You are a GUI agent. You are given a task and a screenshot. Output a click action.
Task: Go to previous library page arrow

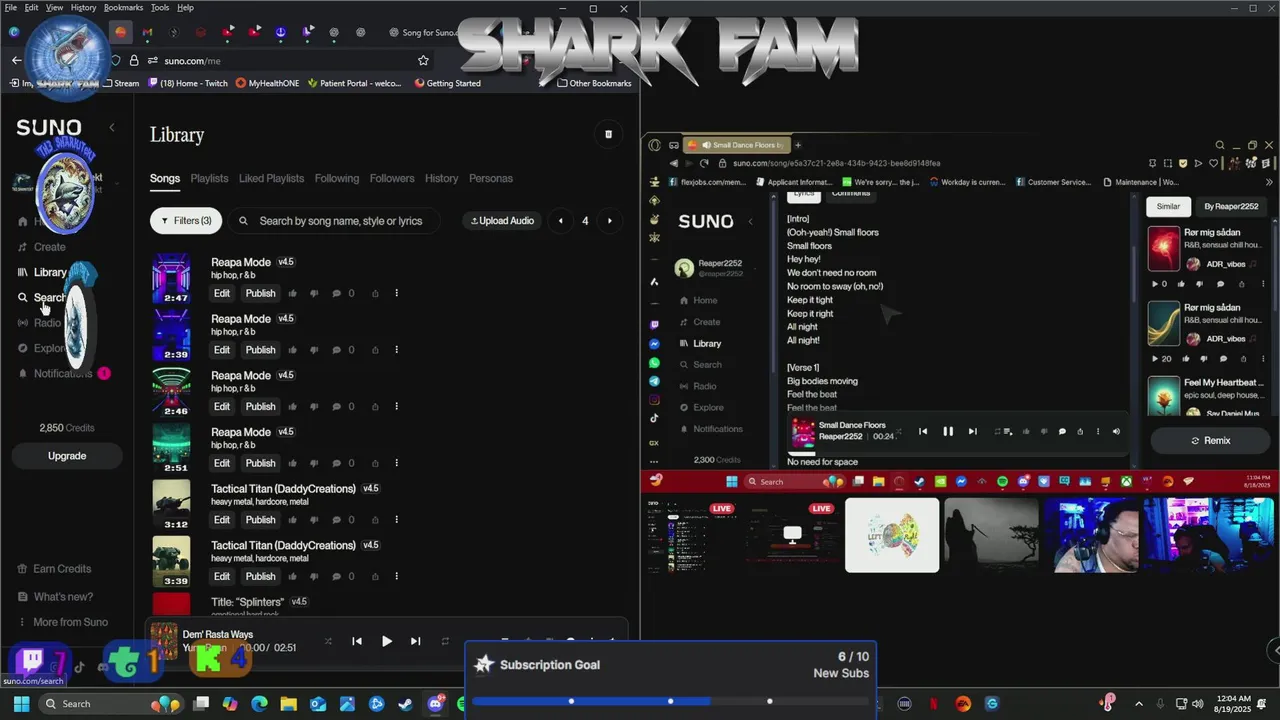(560, 221)
